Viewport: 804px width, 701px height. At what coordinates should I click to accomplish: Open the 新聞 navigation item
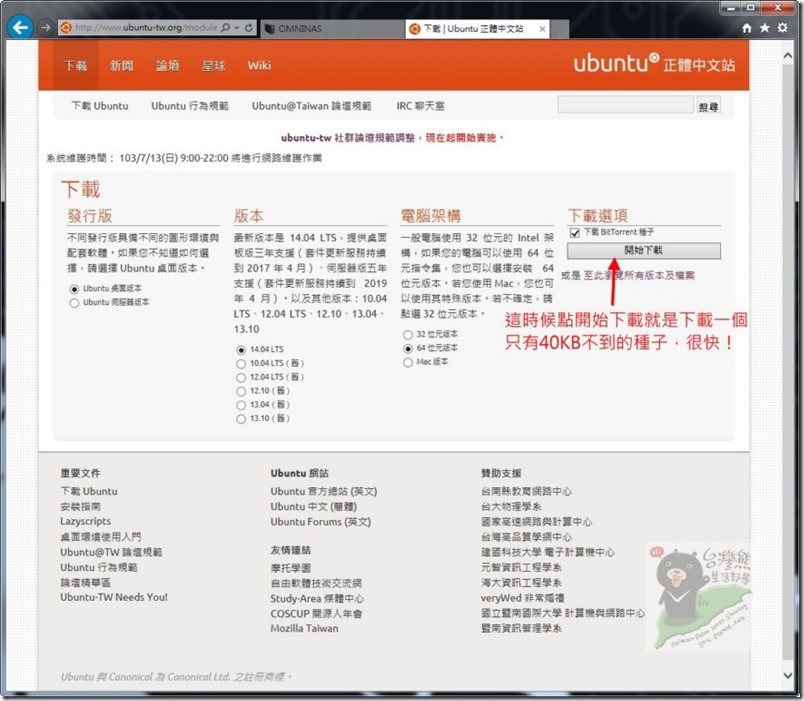coord(122,66)
